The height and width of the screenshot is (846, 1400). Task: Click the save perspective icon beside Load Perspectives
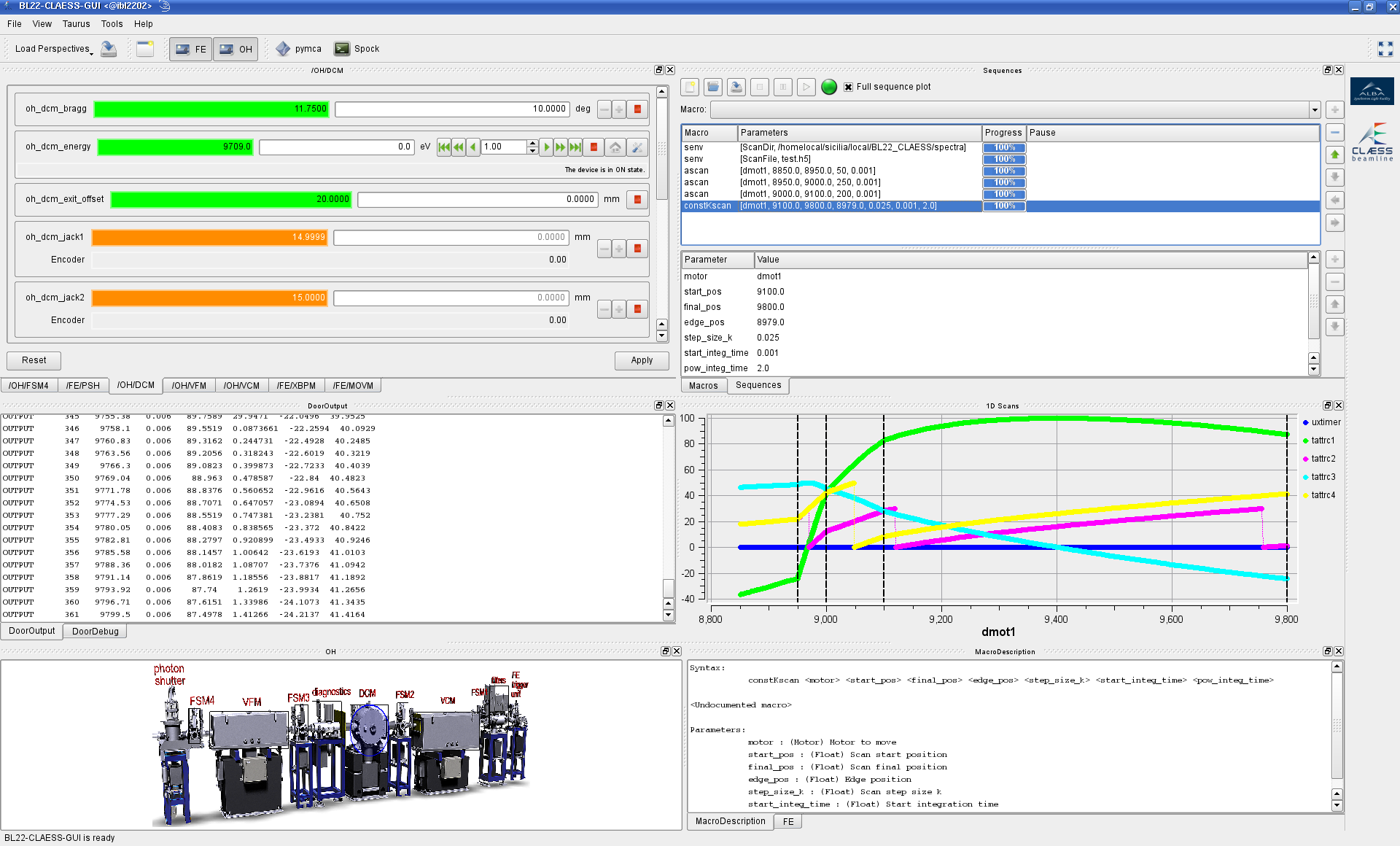(x=109, y=49)
